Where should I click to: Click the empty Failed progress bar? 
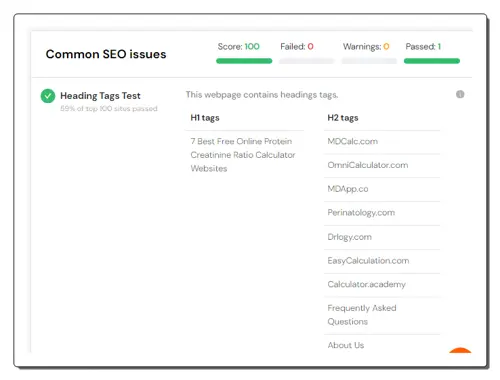click(306, 61)
